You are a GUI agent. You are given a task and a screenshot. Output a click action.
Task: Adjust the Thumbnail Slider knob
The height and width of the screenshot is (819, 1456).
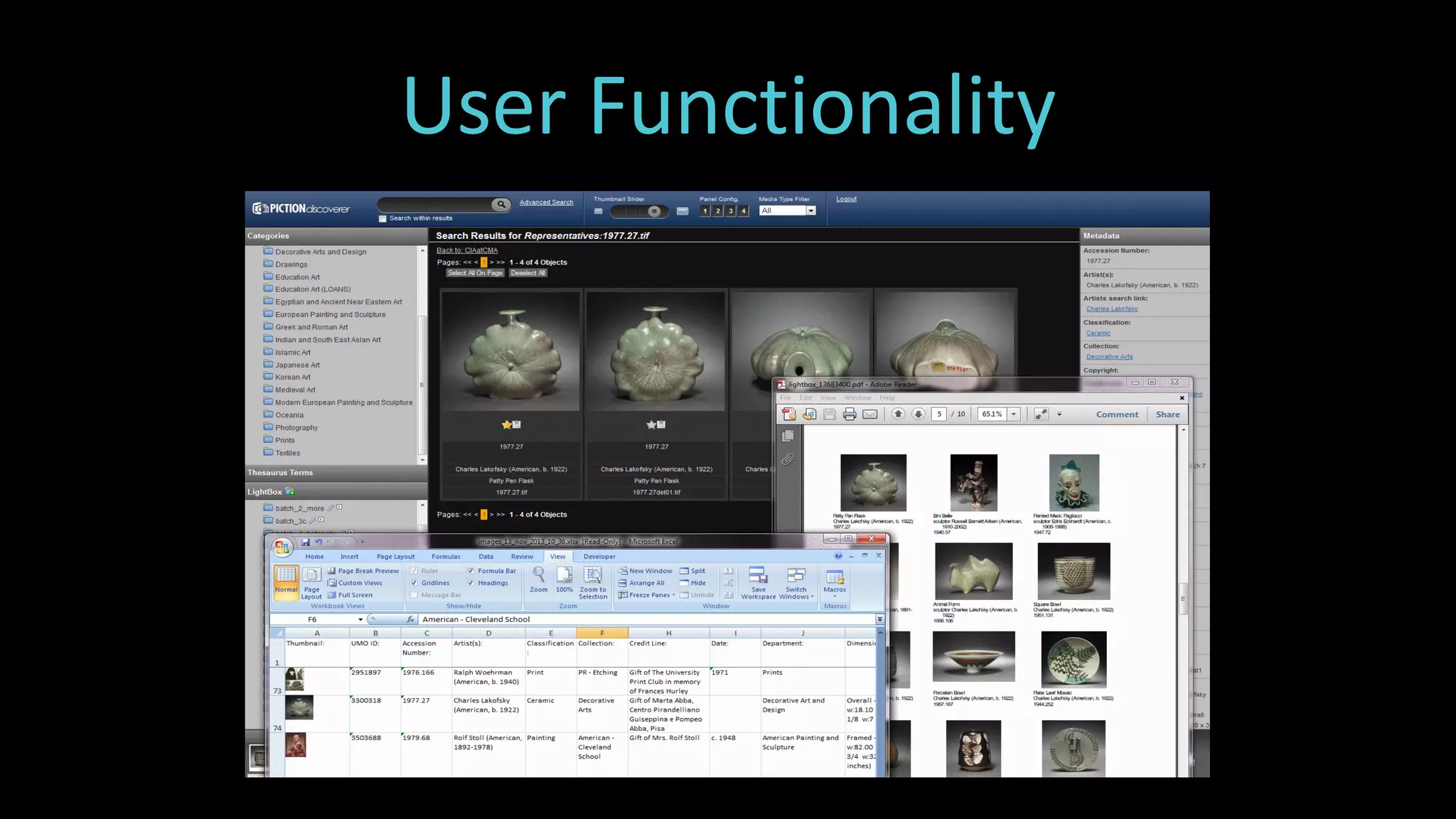click(x=654, y=211)
